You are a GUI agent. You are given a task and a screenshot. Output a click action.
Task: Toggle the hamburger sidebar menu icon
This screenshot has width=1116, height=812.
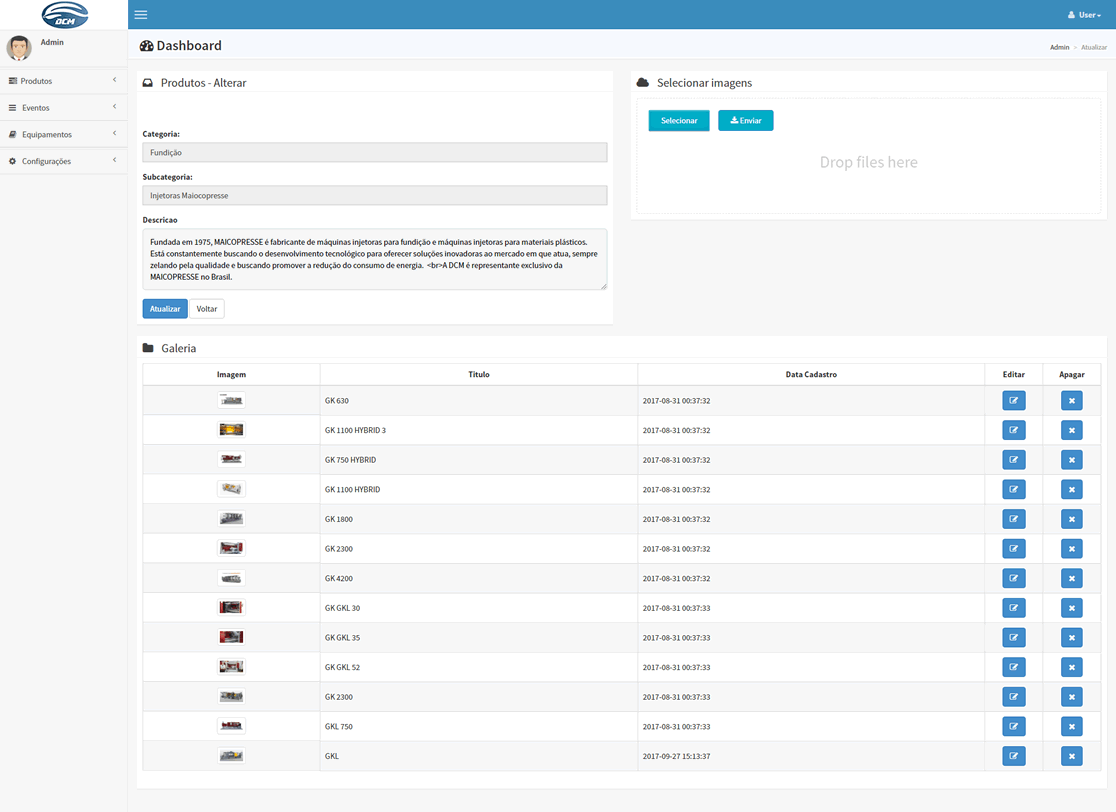141,14
